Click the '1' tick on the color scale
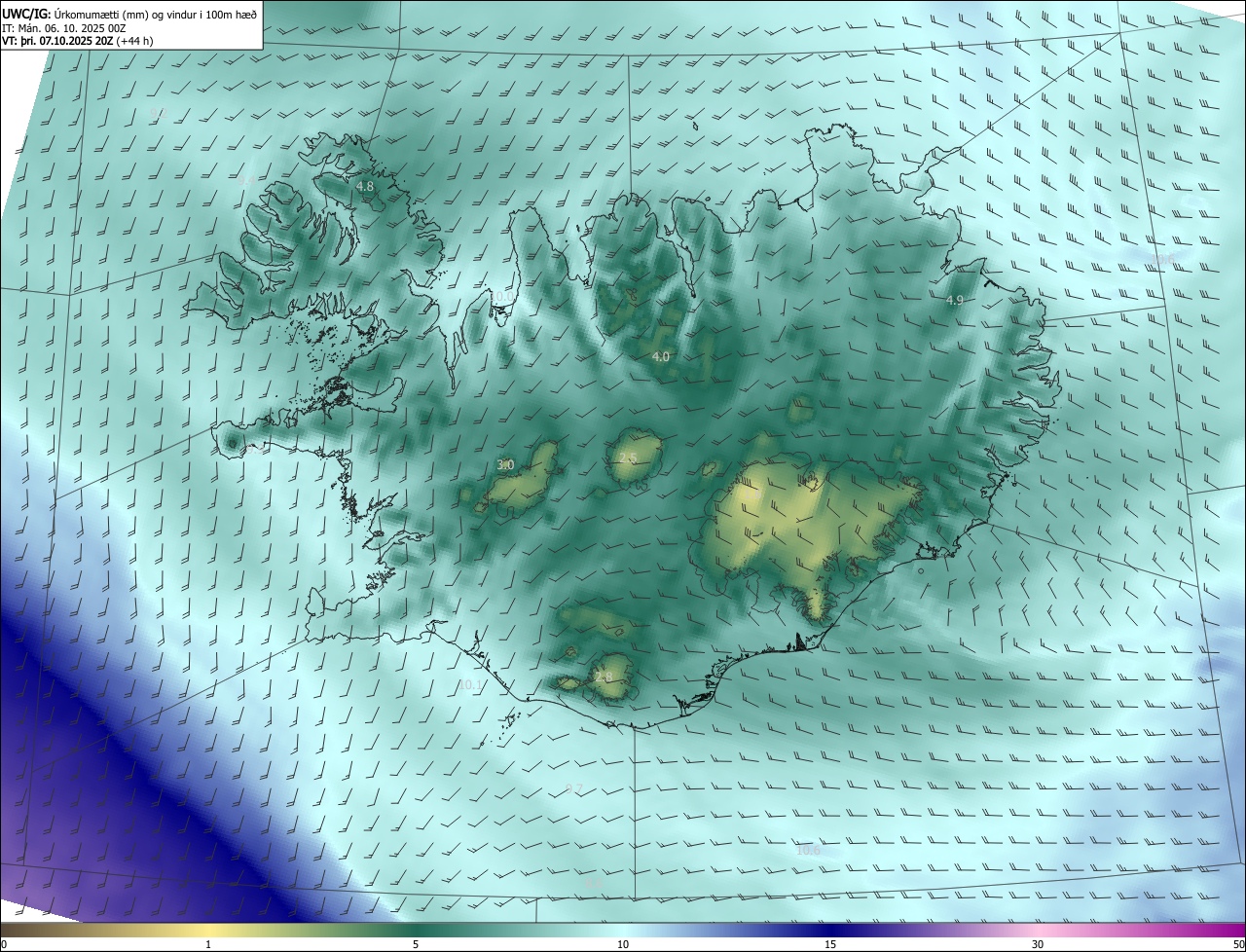Screen dimensions: 1246x952 pos(208,944)
